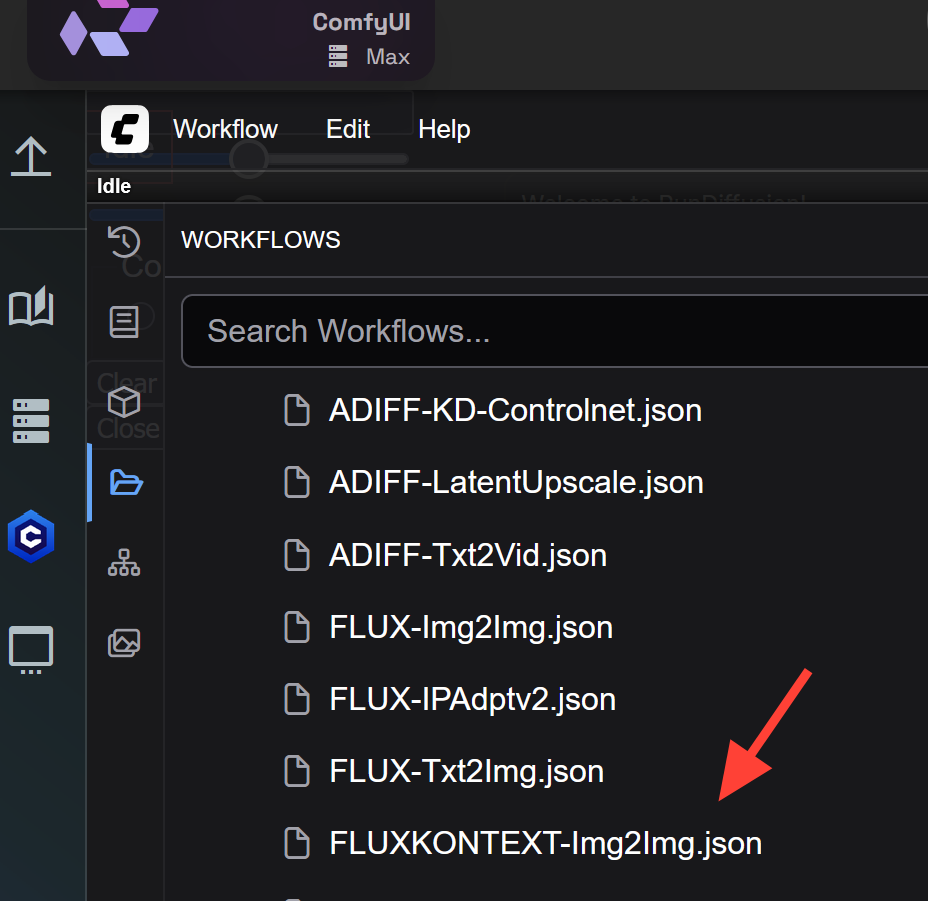The image size is (928, 901).
Task: Click the monitor icon in left rail
Action: (x=31, y=650)
